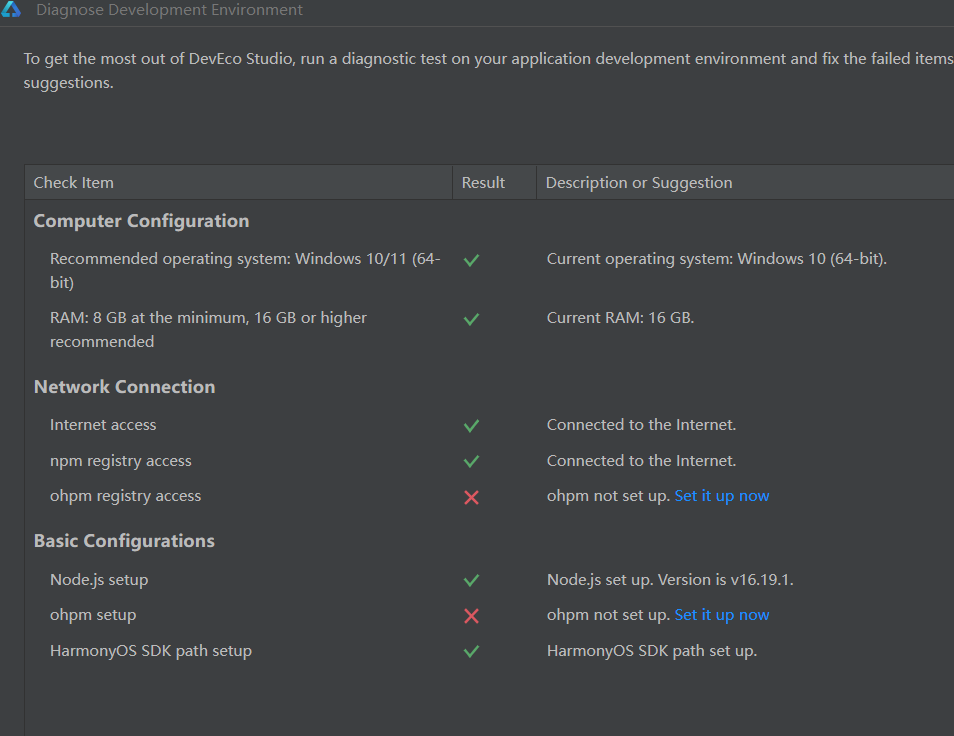The height and width of the screenshot is (736, 954).
Task: Click the Result column header
Action: click(x=494, y=182)
